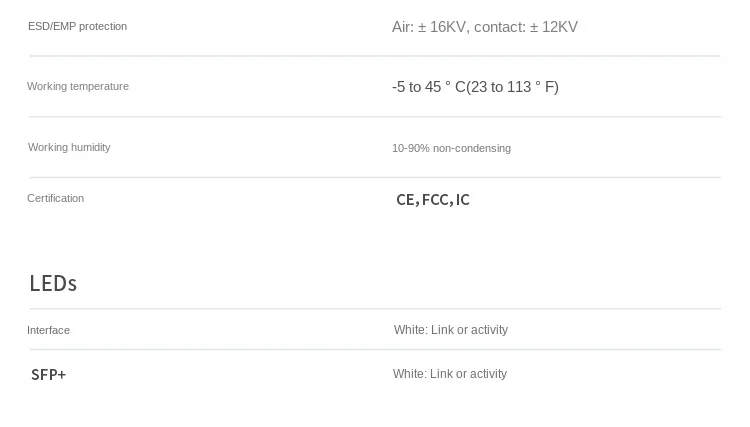Viewport: 750px width, 427px height.
Task: Click the contact ± 12KV value text
Action: pos(526,27)
